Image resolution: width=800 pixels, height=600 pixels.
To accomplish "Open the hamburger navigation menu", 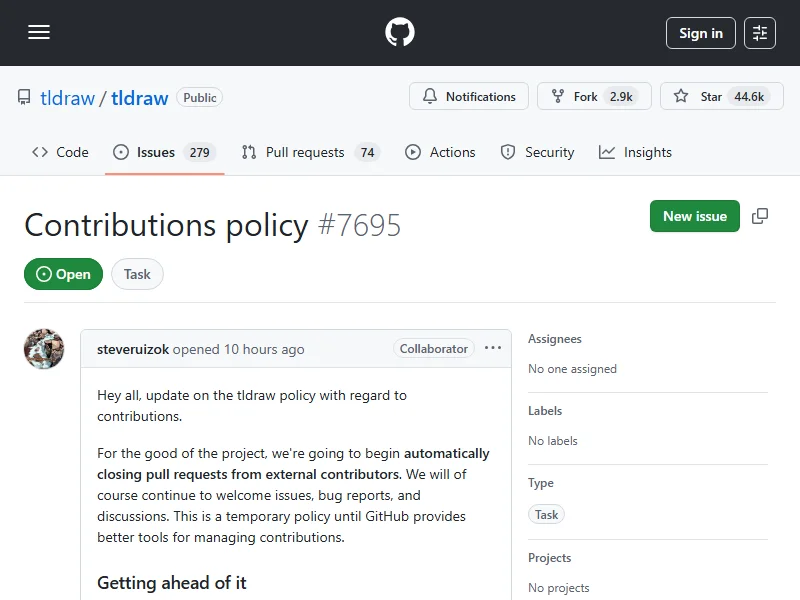I will [x=39, y=33].
